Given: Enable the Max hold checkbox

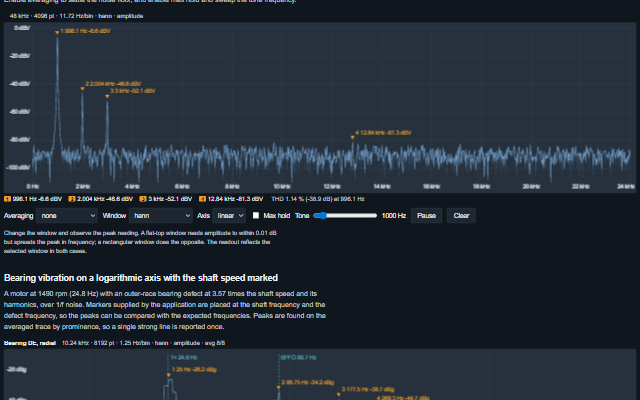Looking at the screenshot, I should 256,216.
